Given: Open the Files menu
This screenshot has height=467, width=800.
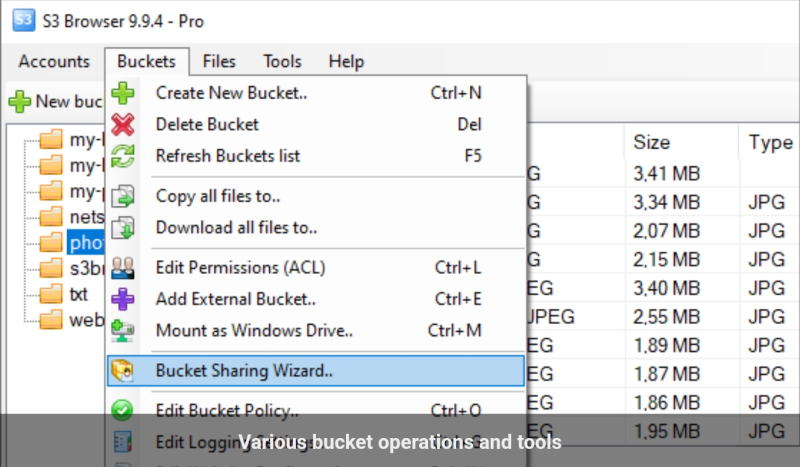Looking at the screenshot, I should 219,61.
